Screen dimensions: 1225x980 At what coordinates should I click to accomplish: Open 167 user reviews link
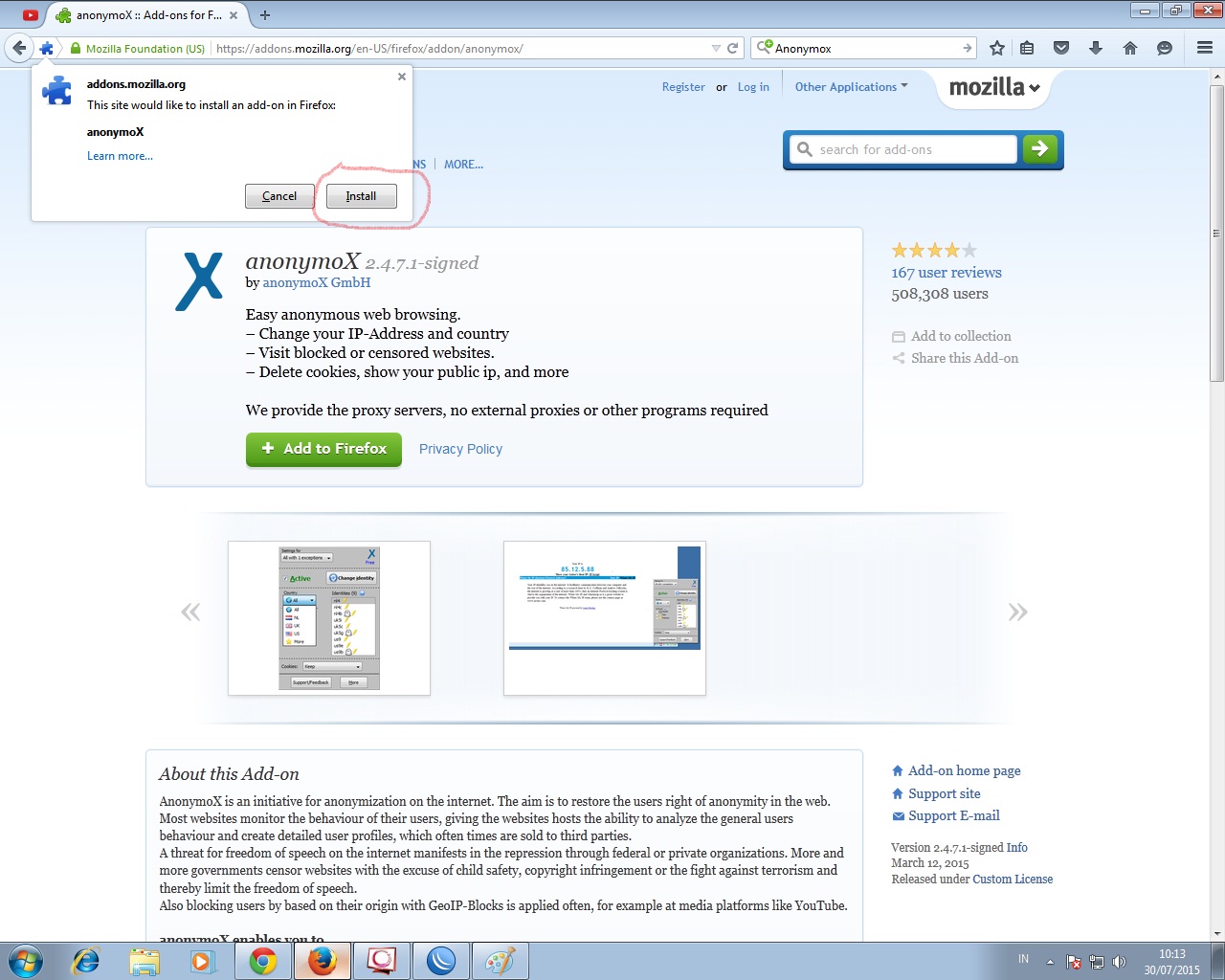click(947, 273)
